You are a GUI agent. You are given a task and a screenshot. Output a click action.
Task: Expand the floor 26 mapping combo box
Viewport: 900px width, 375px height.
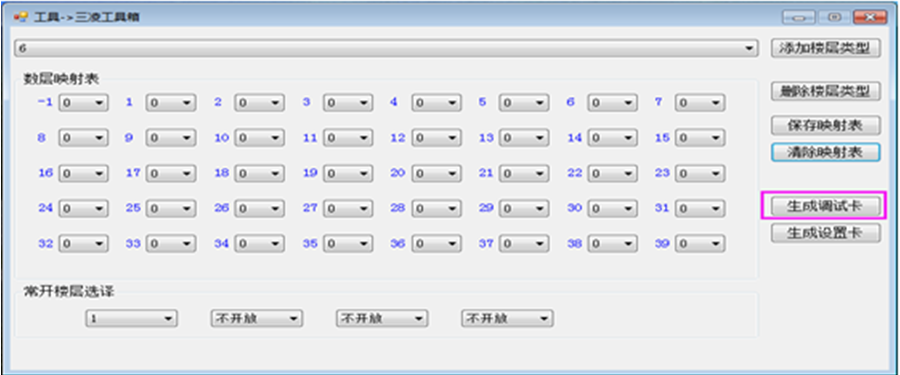pyautogui.click(x=260, y=209)
